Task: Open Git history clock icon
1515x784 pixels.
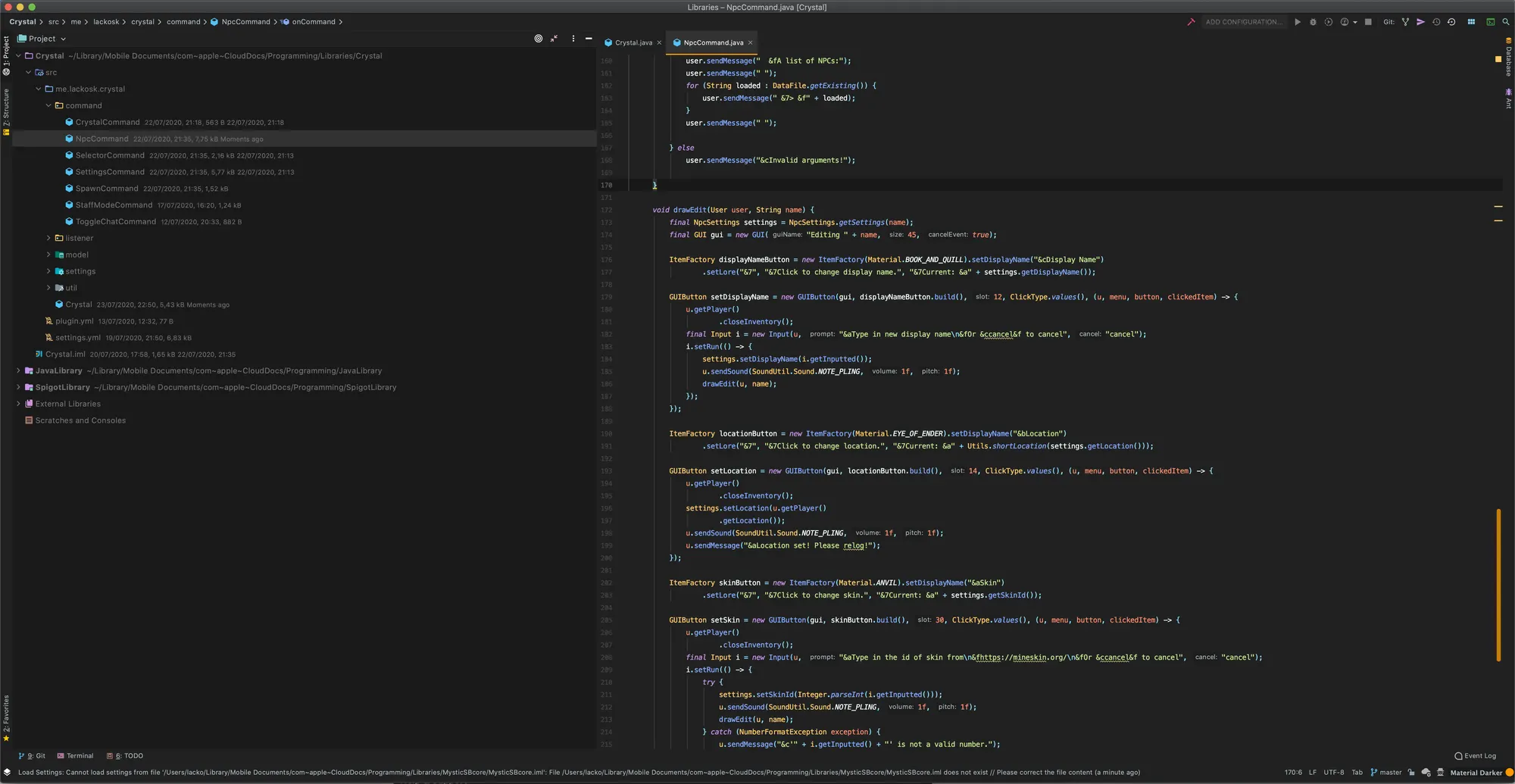Action: [x=1436, y=22]
